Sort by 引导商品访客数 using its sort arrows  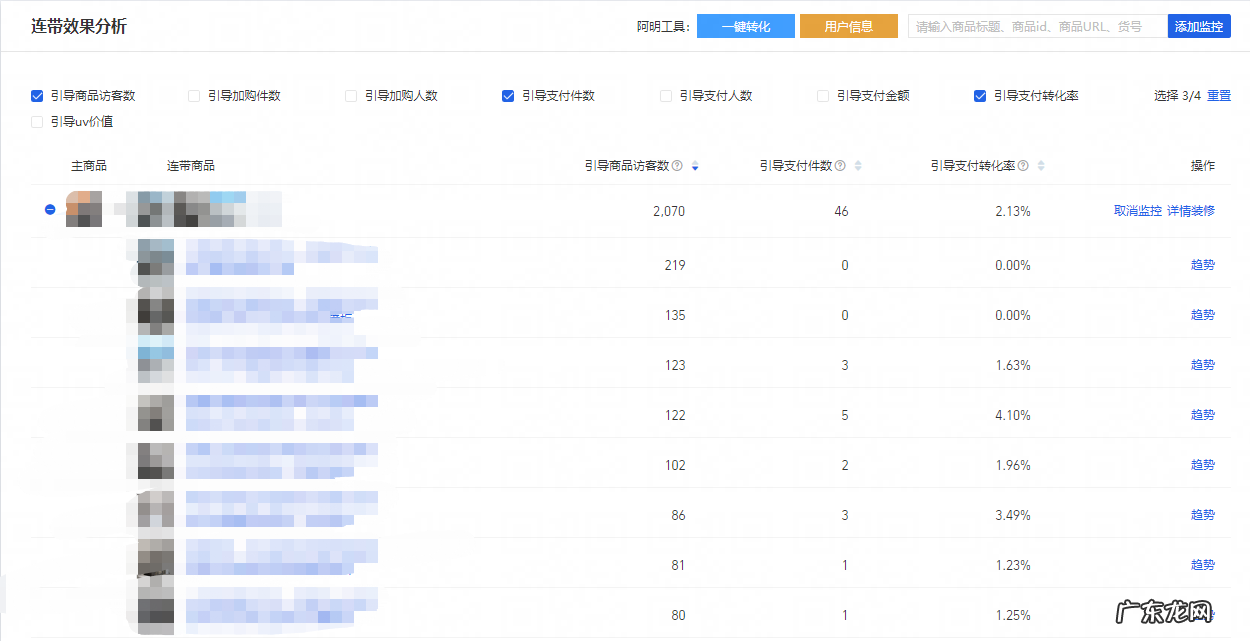[x=694, y=165]
